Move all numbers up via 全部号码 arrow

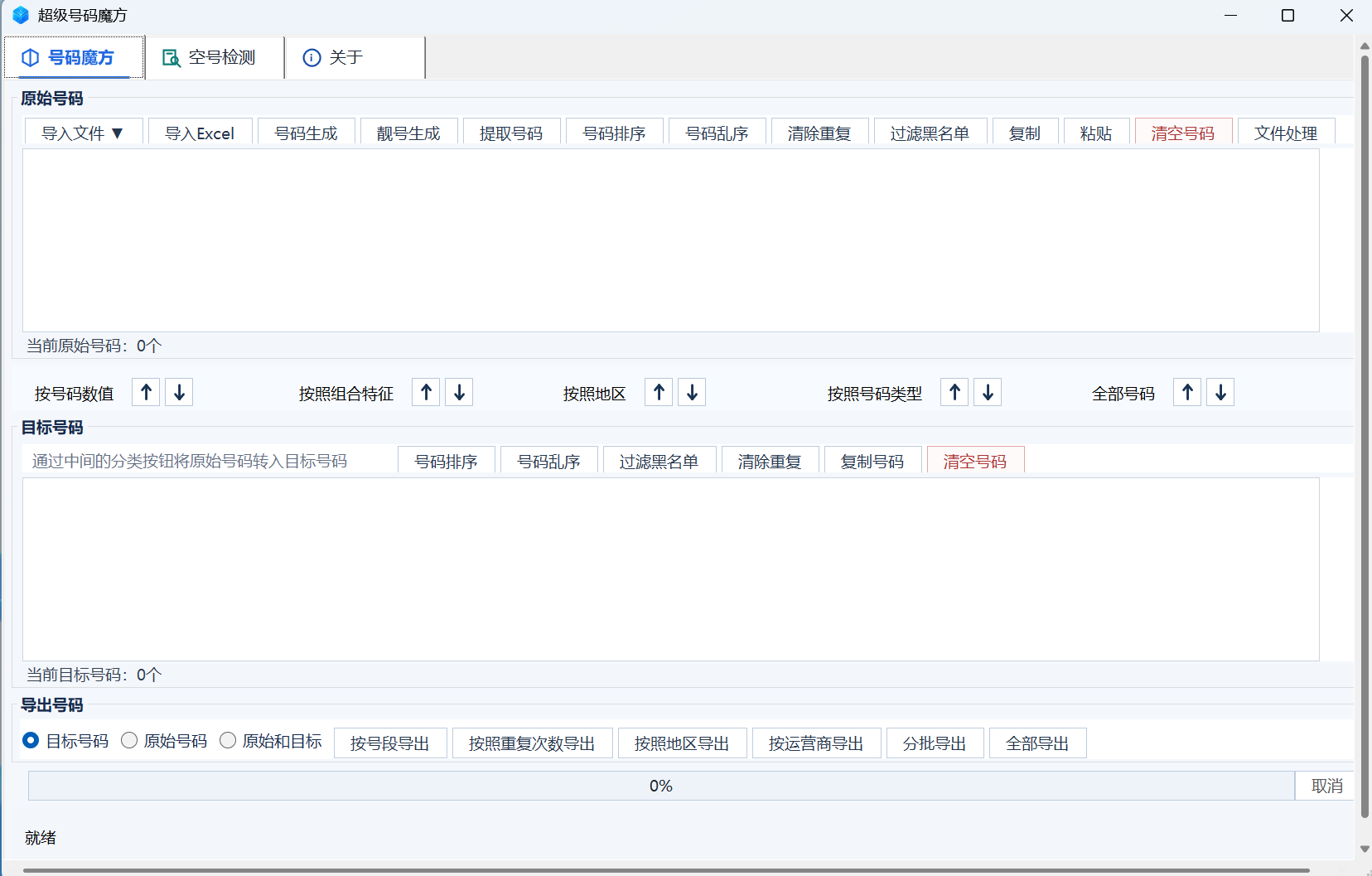(x=1188, y=392)
